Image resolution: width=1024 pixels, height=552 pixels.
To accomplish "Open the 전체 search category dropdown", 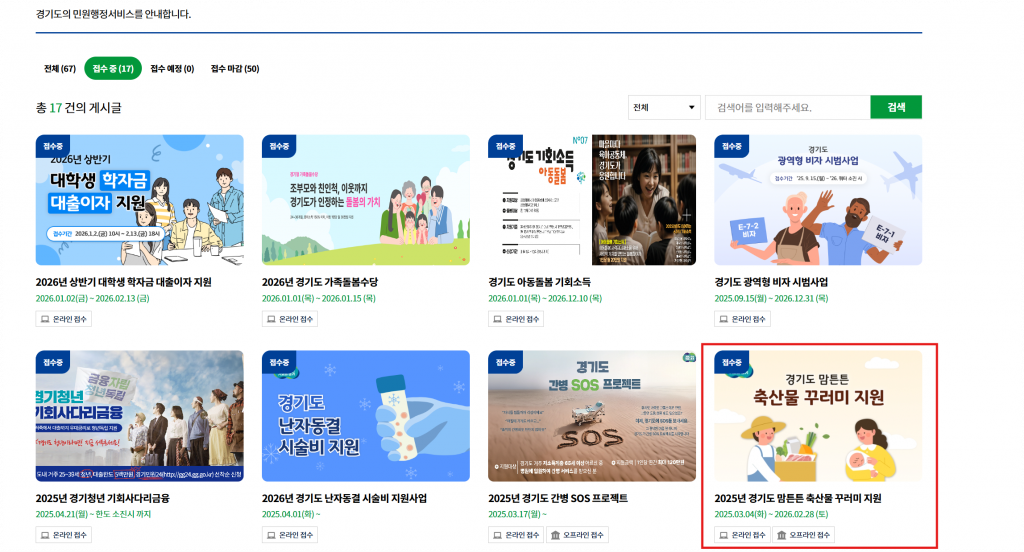I will tap(664, 107).
